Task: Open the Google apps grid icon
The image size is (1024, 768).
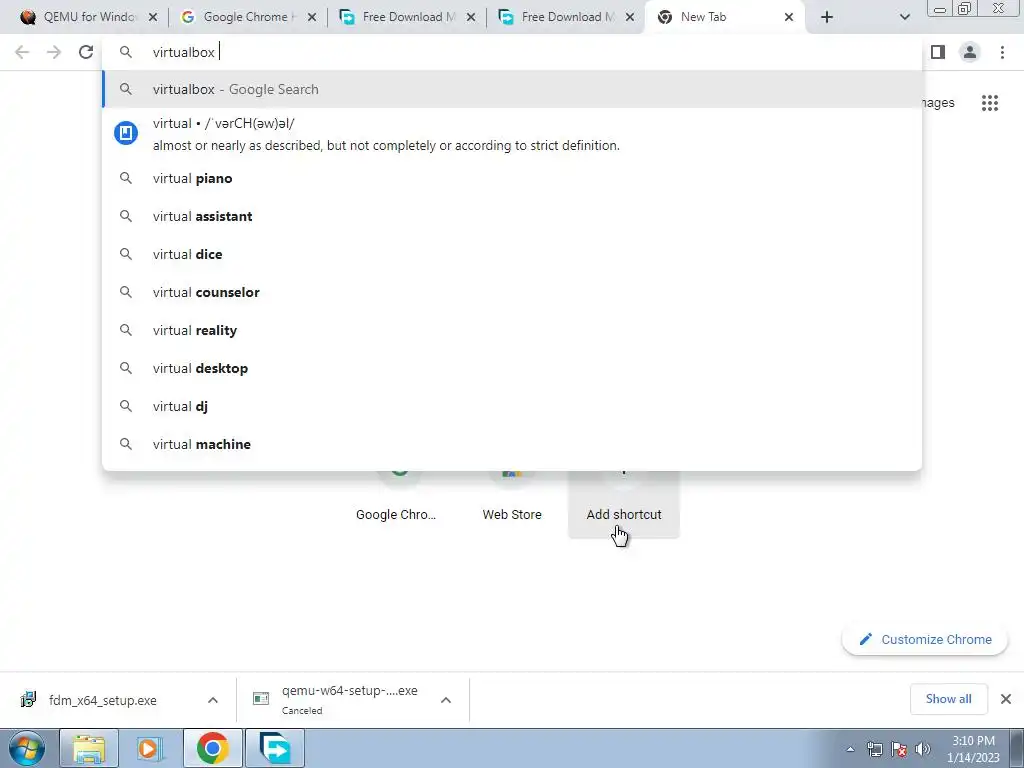Action: tap(990, 103)
